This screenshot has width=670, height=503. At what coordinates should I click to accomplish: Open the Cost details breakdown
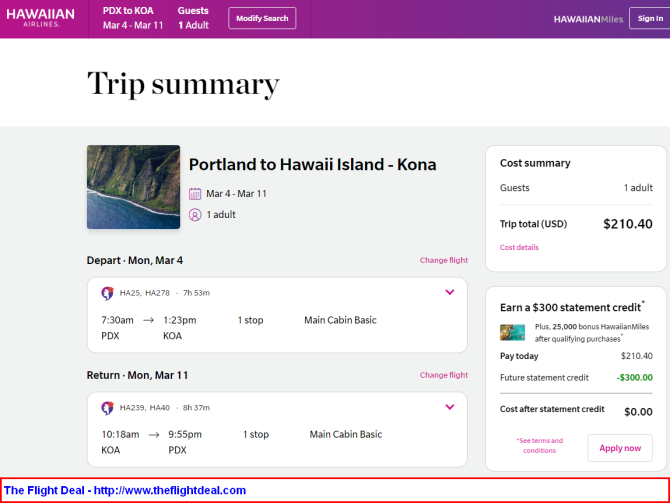coord(519,247)
